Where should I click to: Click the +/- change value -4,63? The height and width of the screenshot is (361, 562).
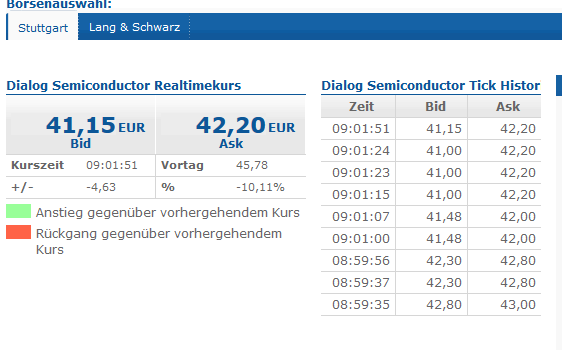[x=101, y=187]
